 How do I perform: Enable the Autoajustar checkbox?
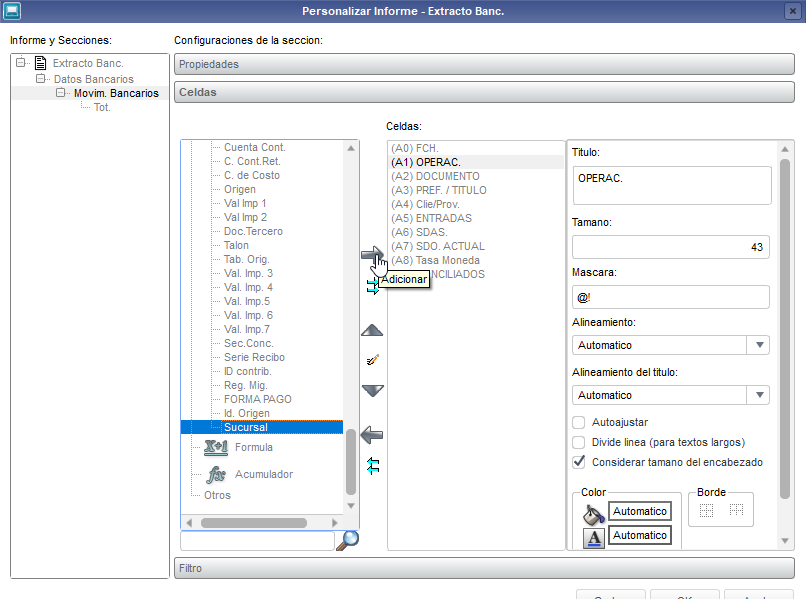579,423
